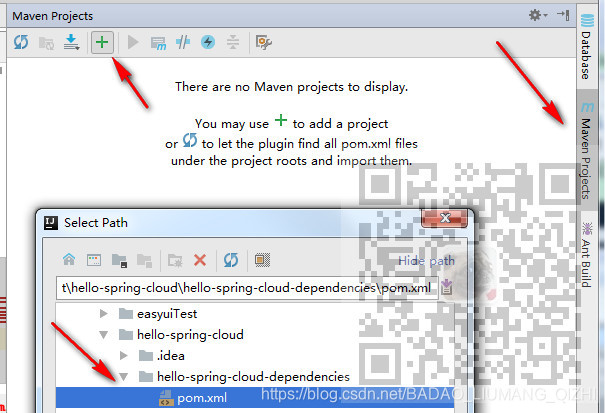Select the hello-spring-cloud folder
The height and width of the screenshot is (413, 605).
[x=190, y=335]
